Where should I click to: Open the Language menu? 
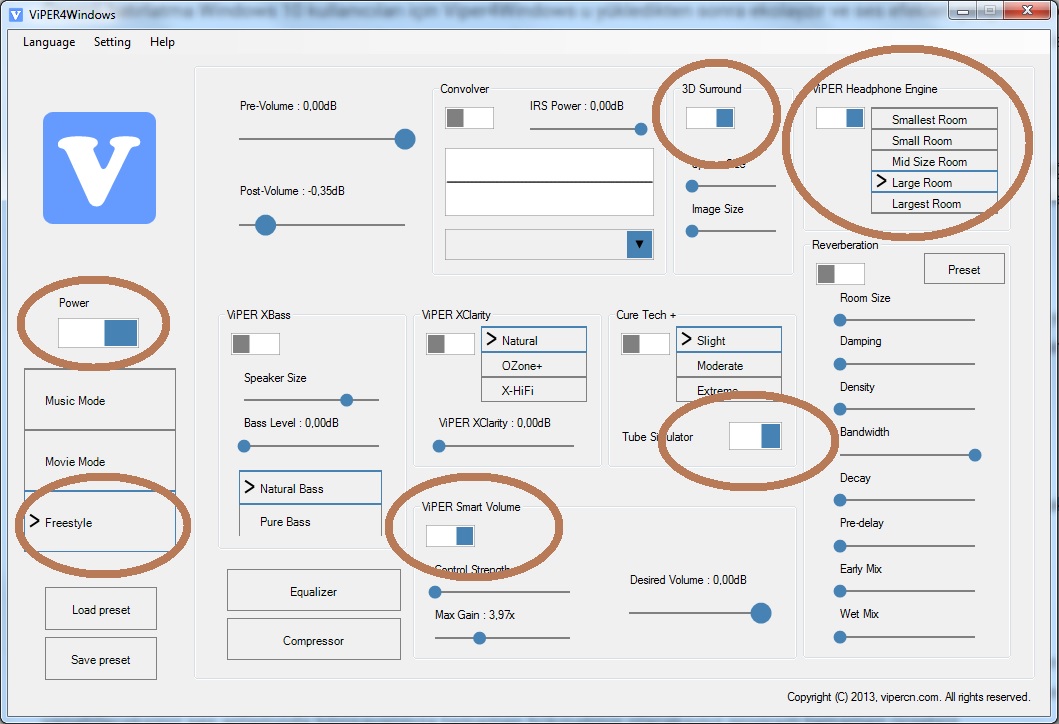[49, 42]
